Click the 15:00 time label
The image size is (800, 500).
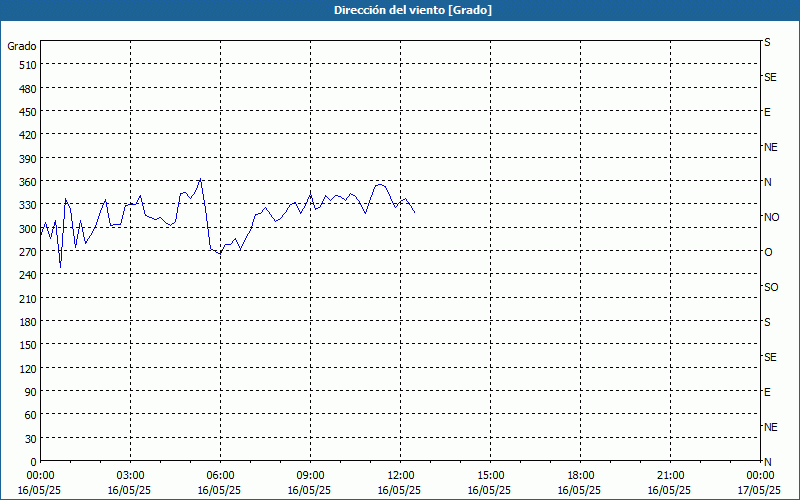pos(490,476)
